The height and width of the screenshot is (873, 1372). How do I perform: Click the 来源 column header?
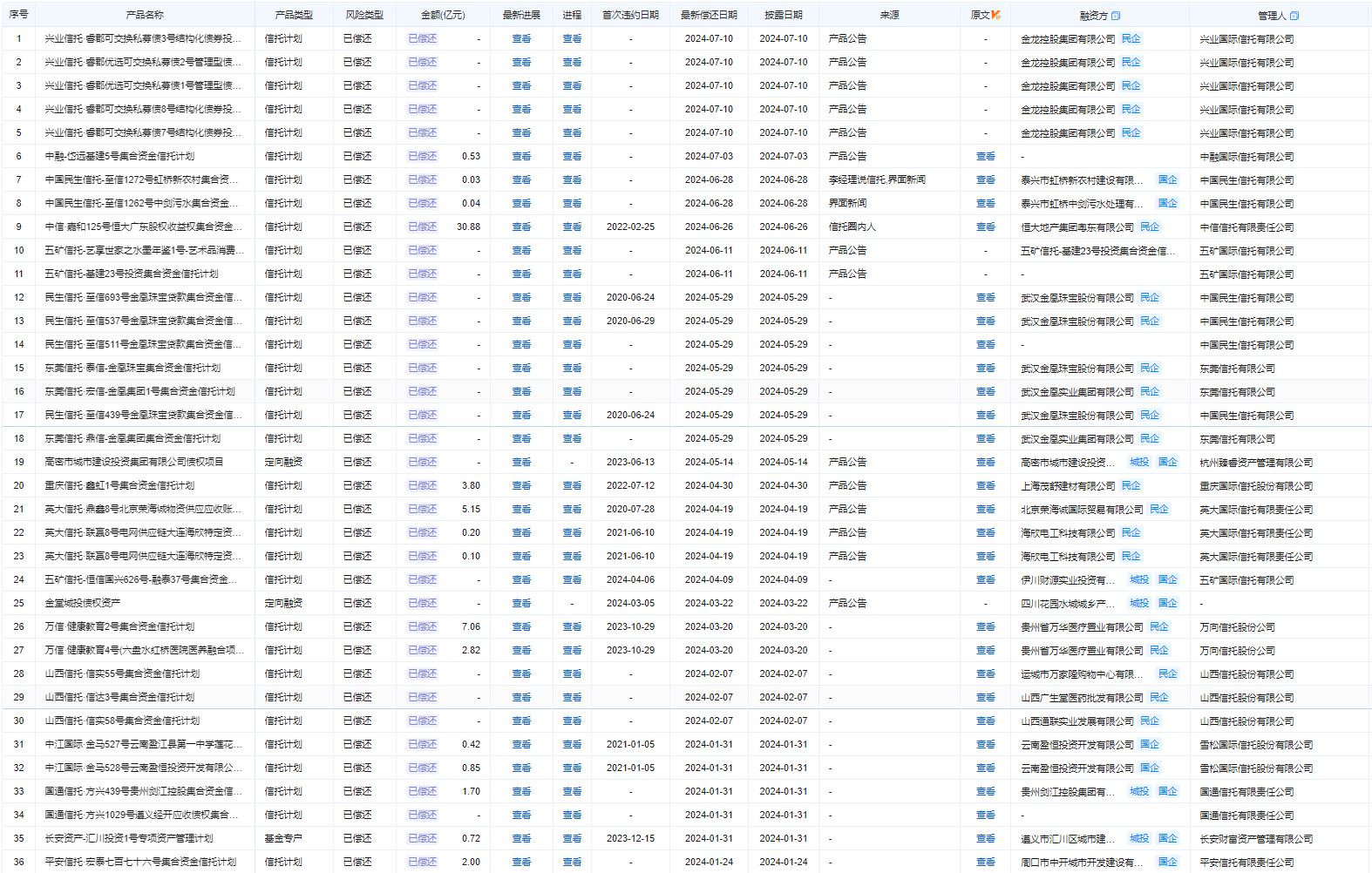[x=889, y=16]
